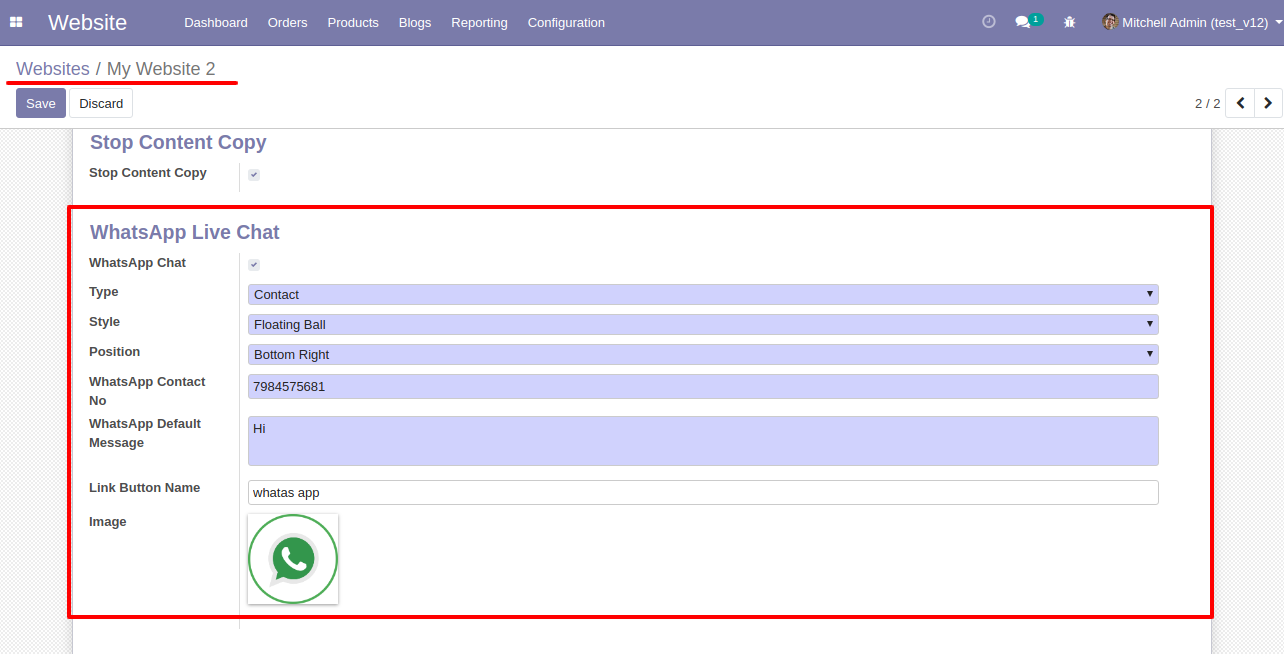Click the Link Button Name label
Screen dimensions: 1284x654
(145, 488)
